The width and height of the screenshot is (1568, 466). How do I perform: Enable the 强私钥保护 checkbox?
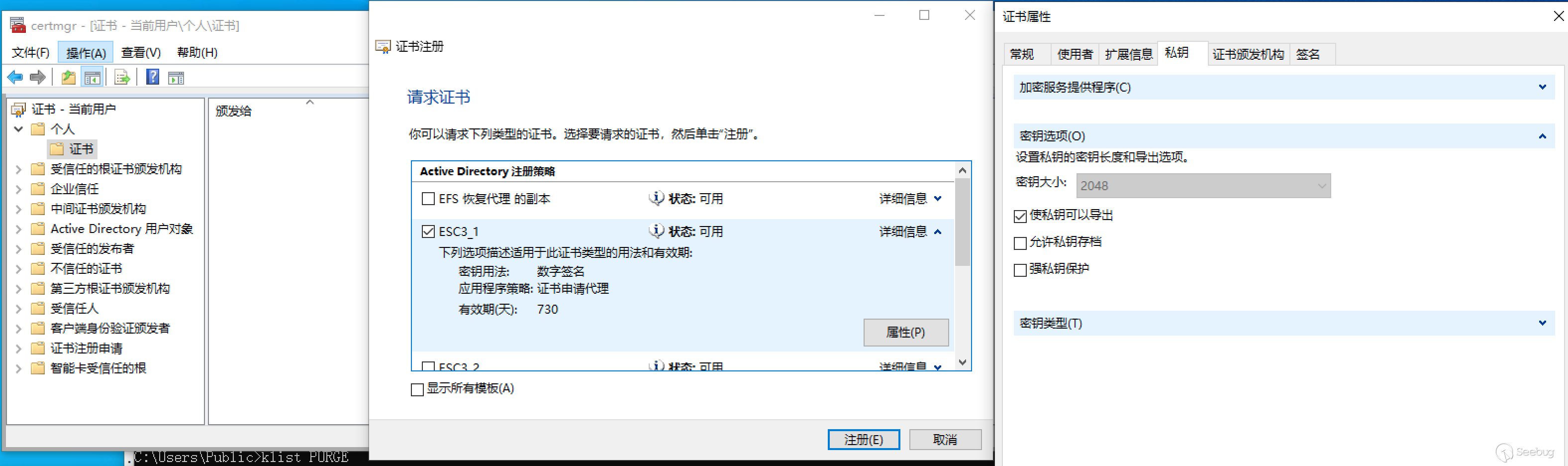pyautogui.click(x=1020, y=270)
